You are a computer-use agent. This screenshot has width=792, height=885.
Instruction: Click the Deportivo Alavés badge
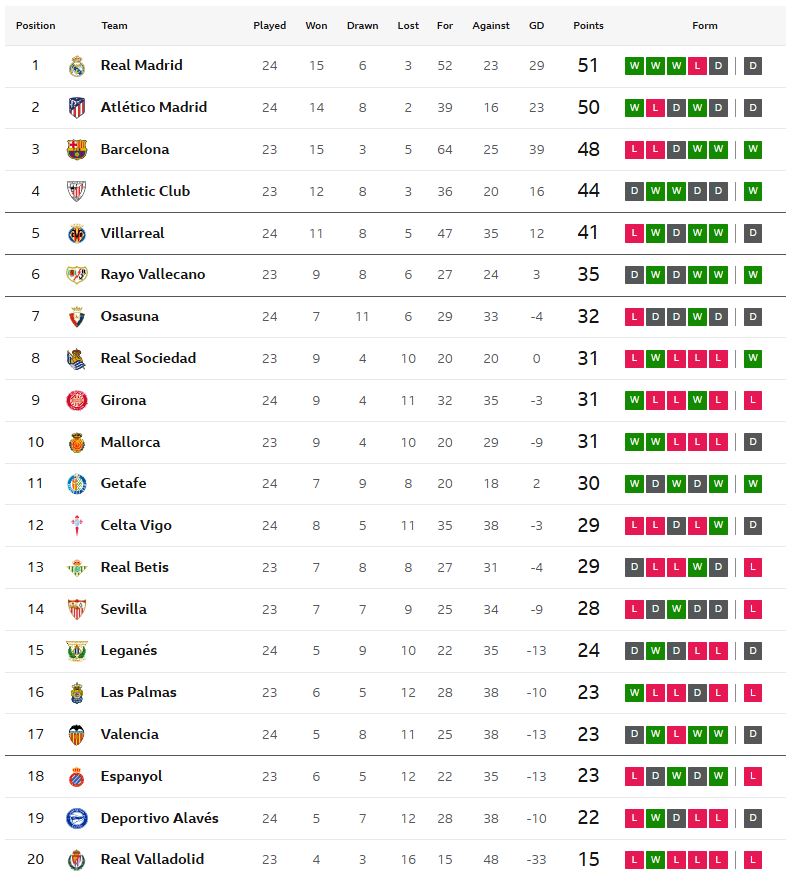pos(77,818)
